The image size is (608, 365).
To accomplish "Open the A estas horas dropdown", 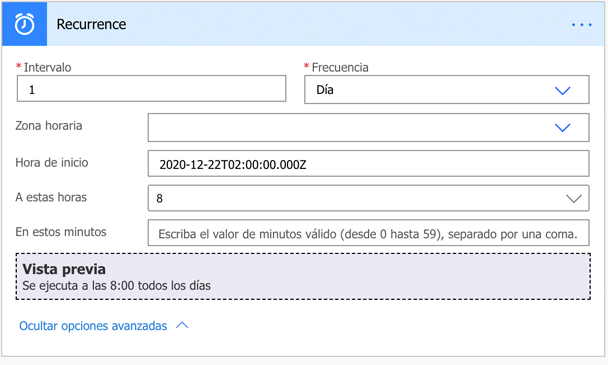I will [368, 198].
